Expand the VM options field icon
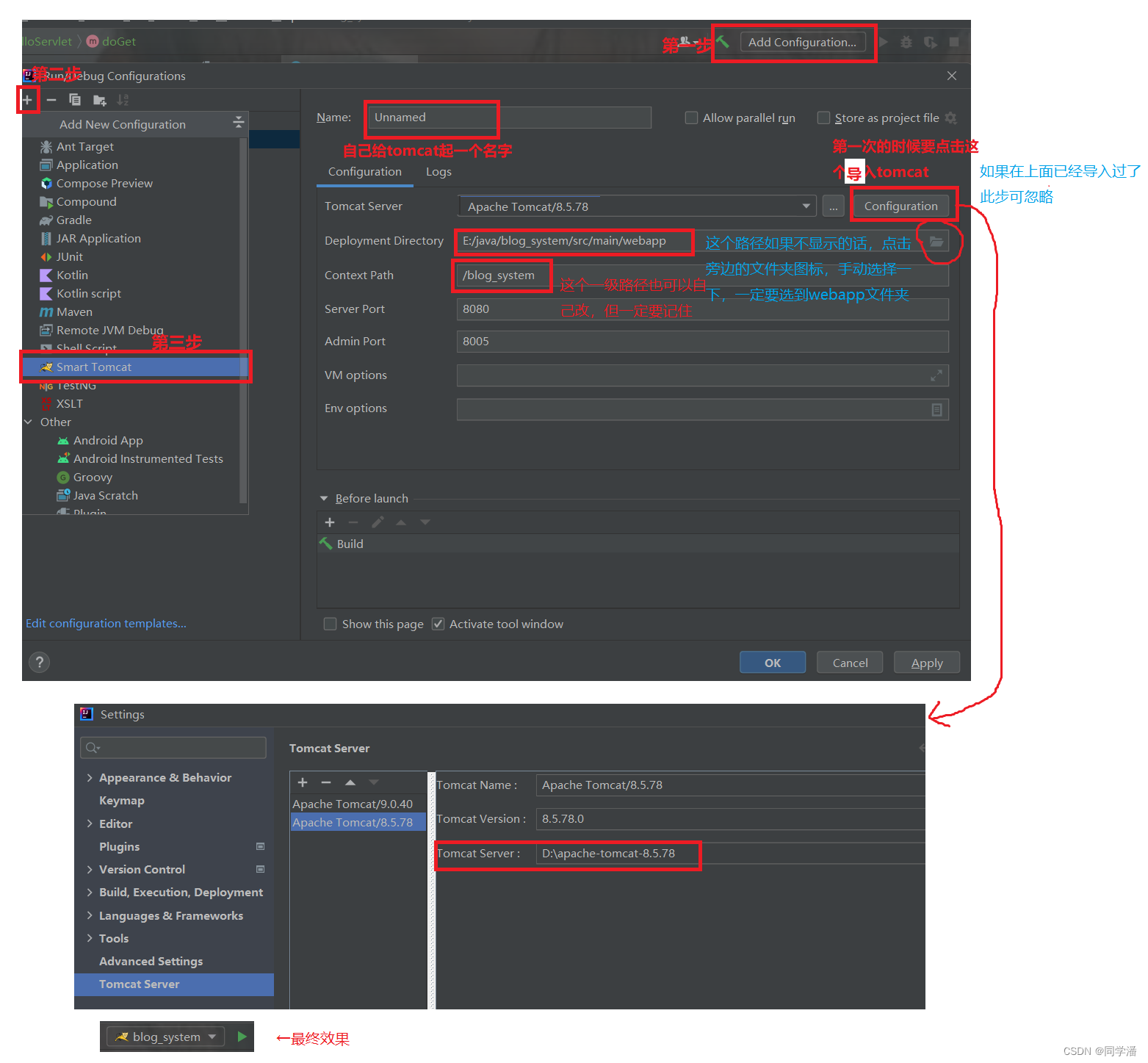Image resolution: width=1148 pixels, height=1063 pixels. 936,375
